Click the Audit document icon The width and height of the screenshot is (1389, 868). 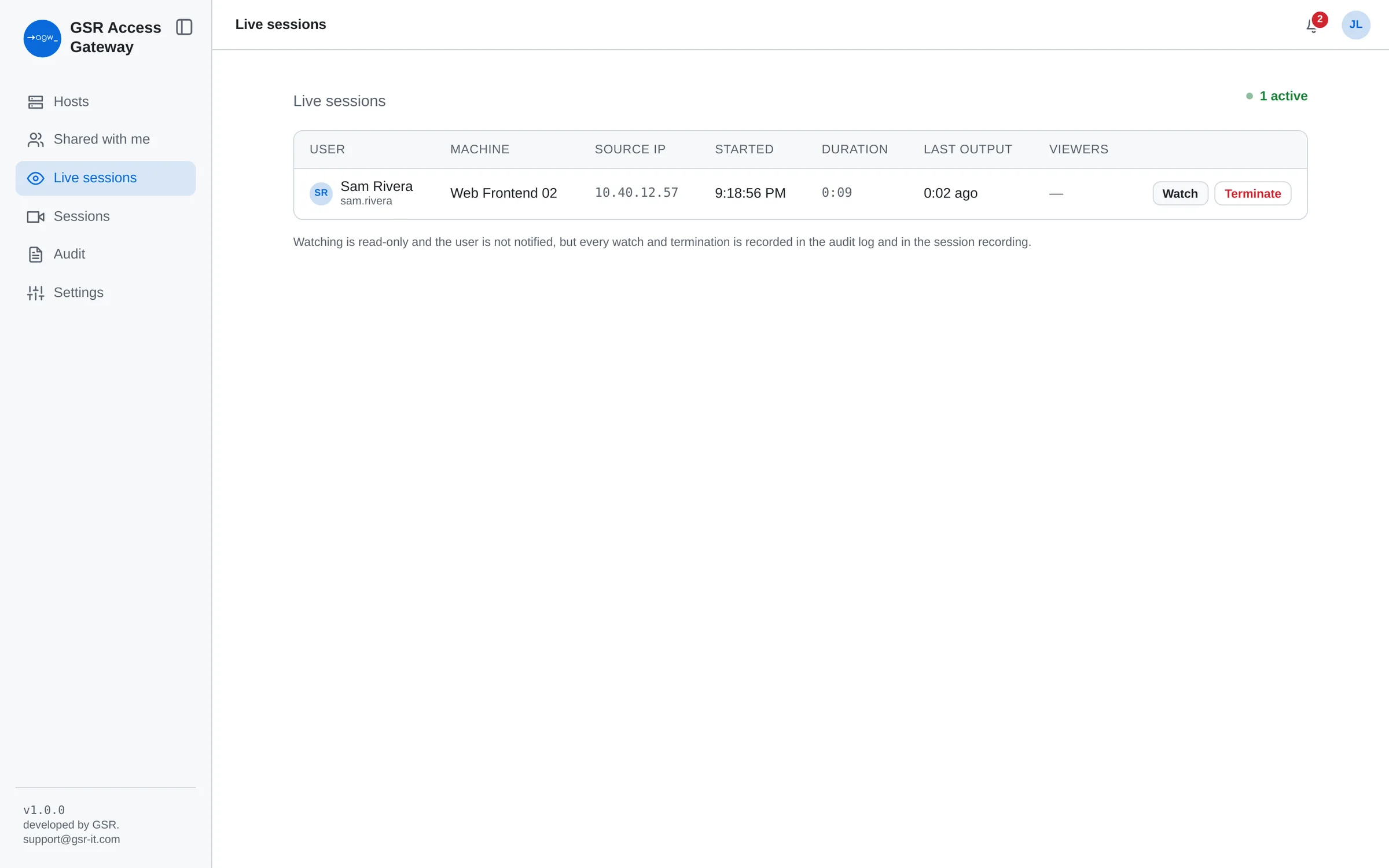(36, 254)
